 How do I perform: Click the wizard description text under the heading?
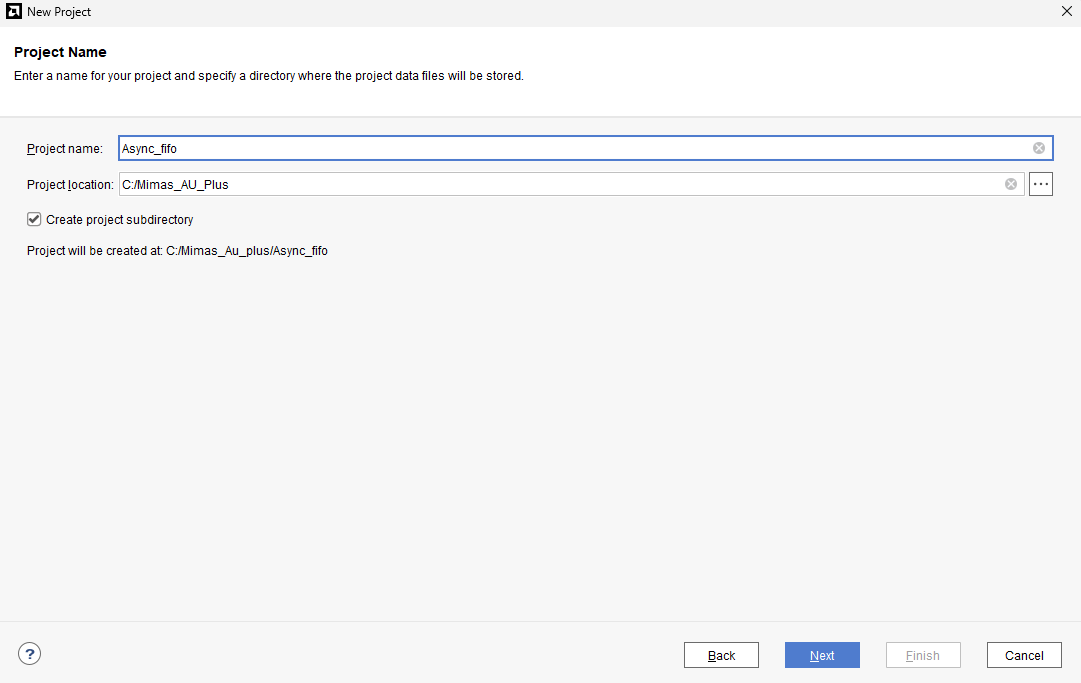click(x=268, y=76)
